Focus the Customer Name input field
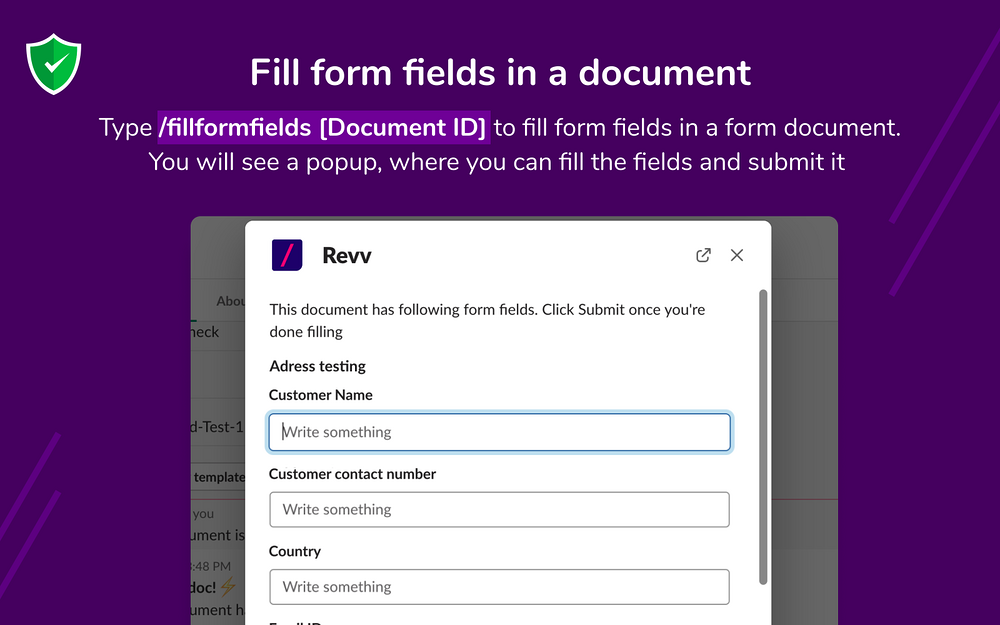This screenshot has width=1000, height=625. pyautogui.click(x=499, y=432)
